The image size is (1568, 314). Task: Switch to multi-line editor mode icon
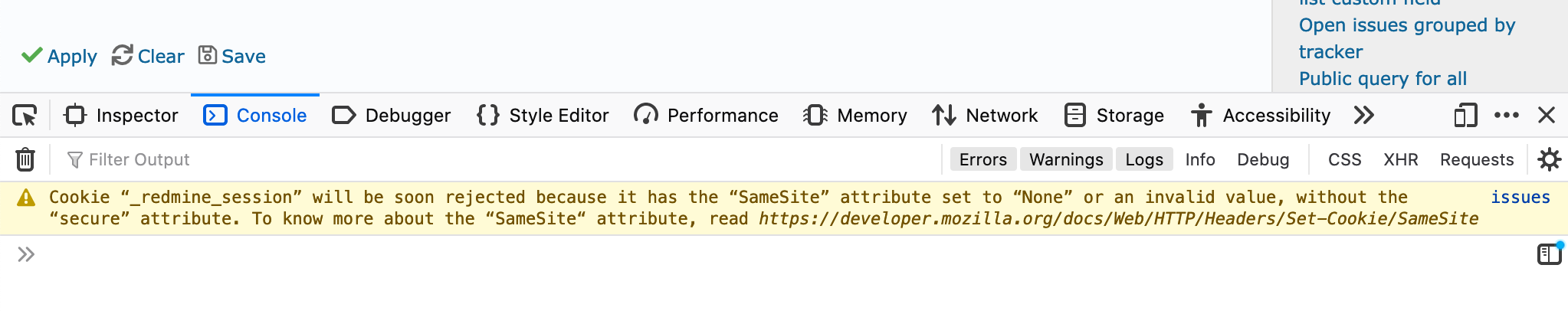[x=1549, y=253]
